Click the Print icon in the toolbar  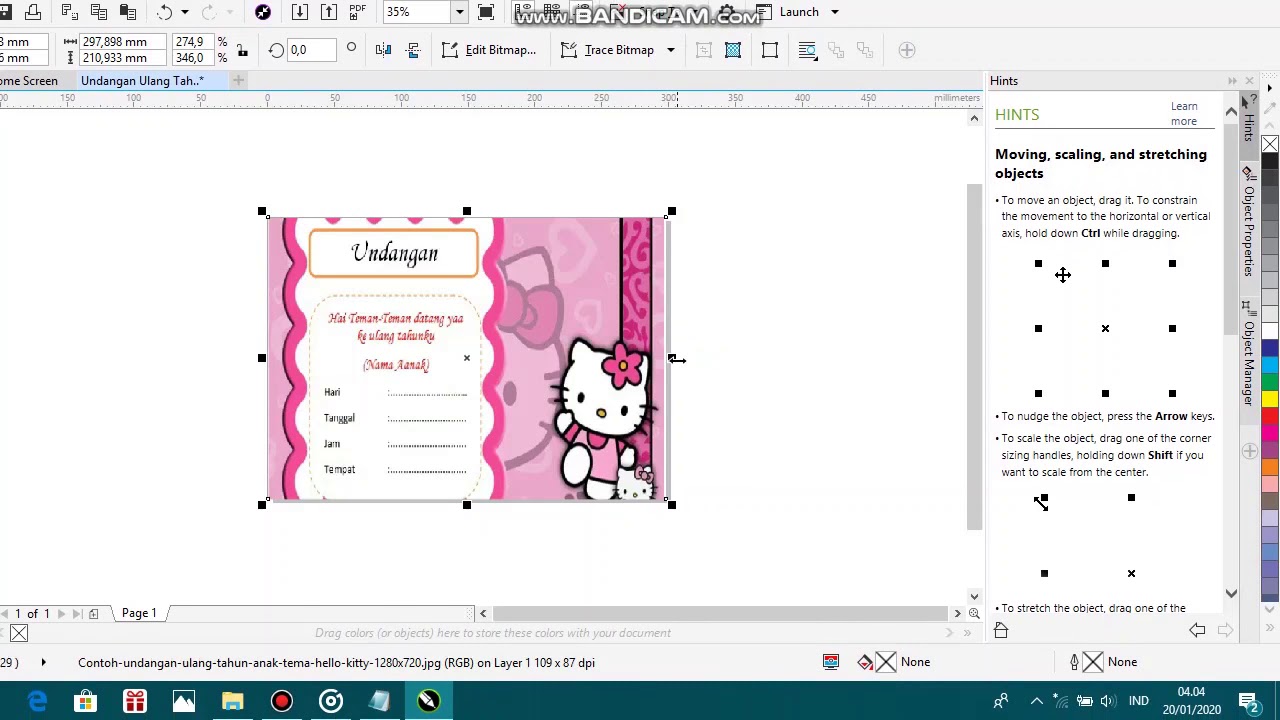point(33,12)
